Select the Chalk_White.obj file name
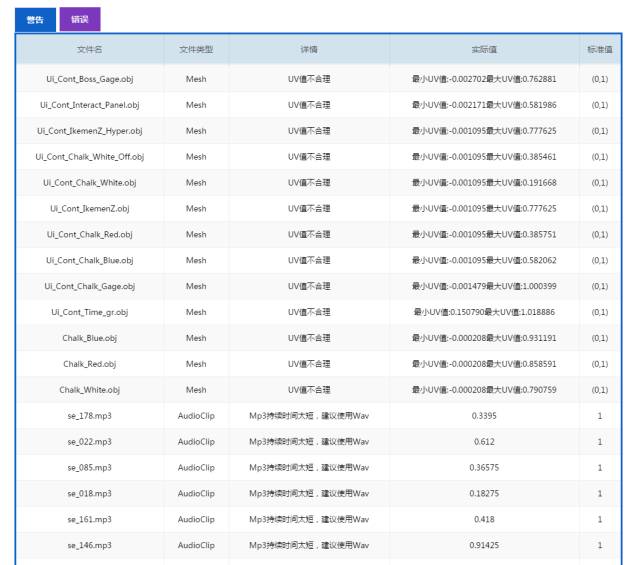640x565 pixels. 90,390
